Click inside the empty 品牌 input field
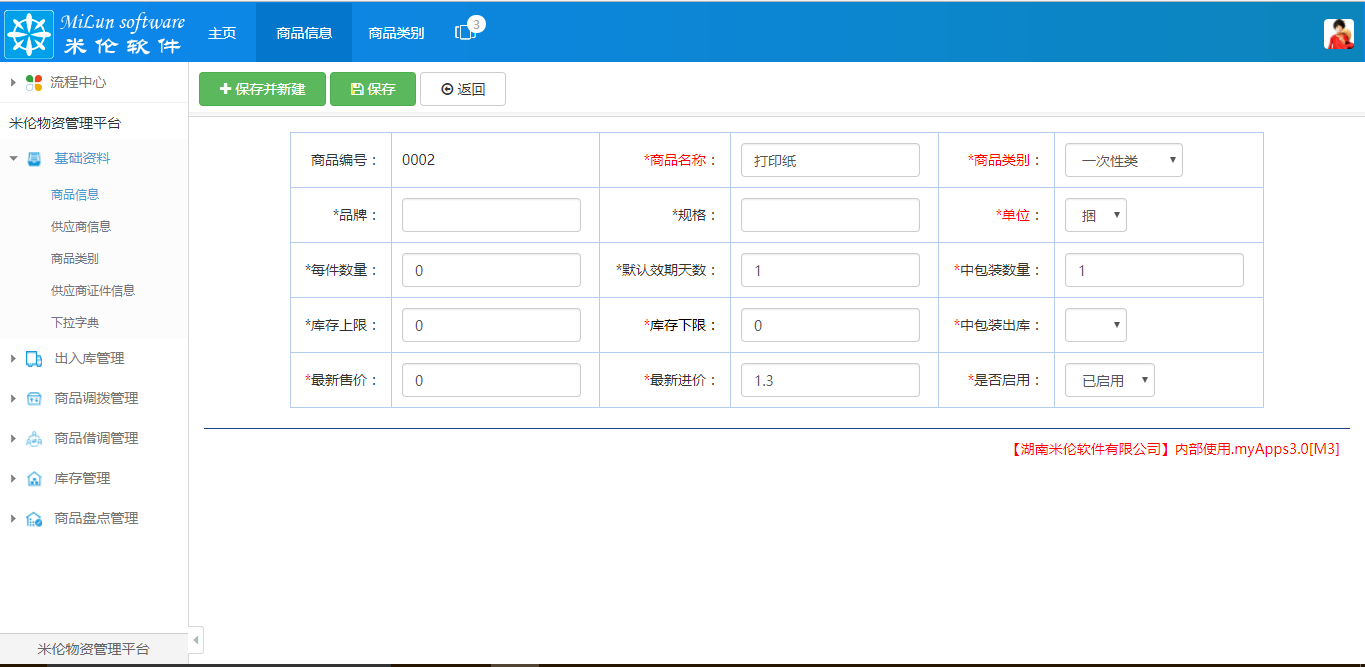Viewport: 1365px width, 667px height. coord(490,214)
